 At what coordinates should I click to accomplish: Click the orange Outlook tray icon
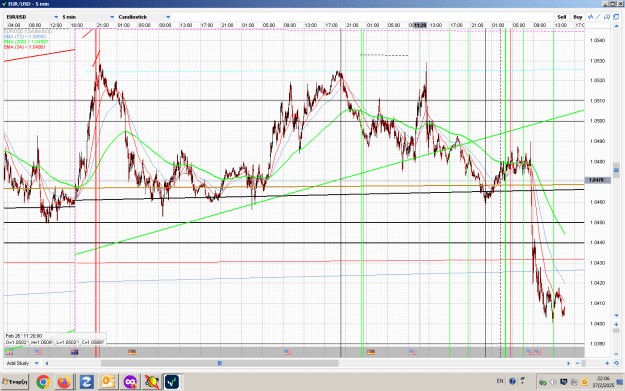tap(584, 382)
